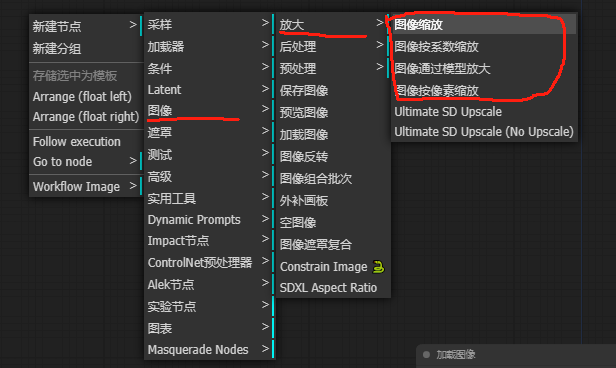Screen dimensions: 616x368
Task: Open the 图像 submenu entry
Action: tap(210, 110)
